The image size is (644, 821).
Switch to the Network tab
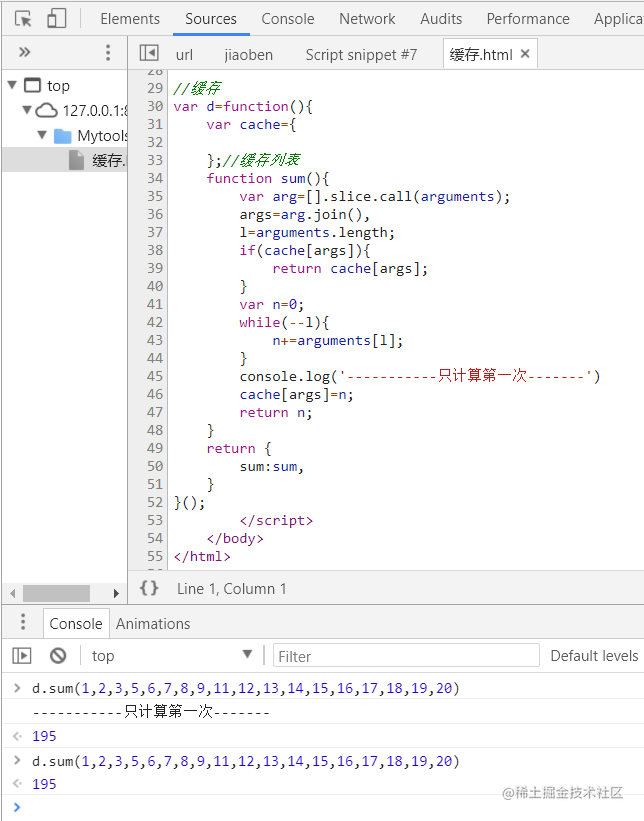pyautogui.click(x=367, y=19)
